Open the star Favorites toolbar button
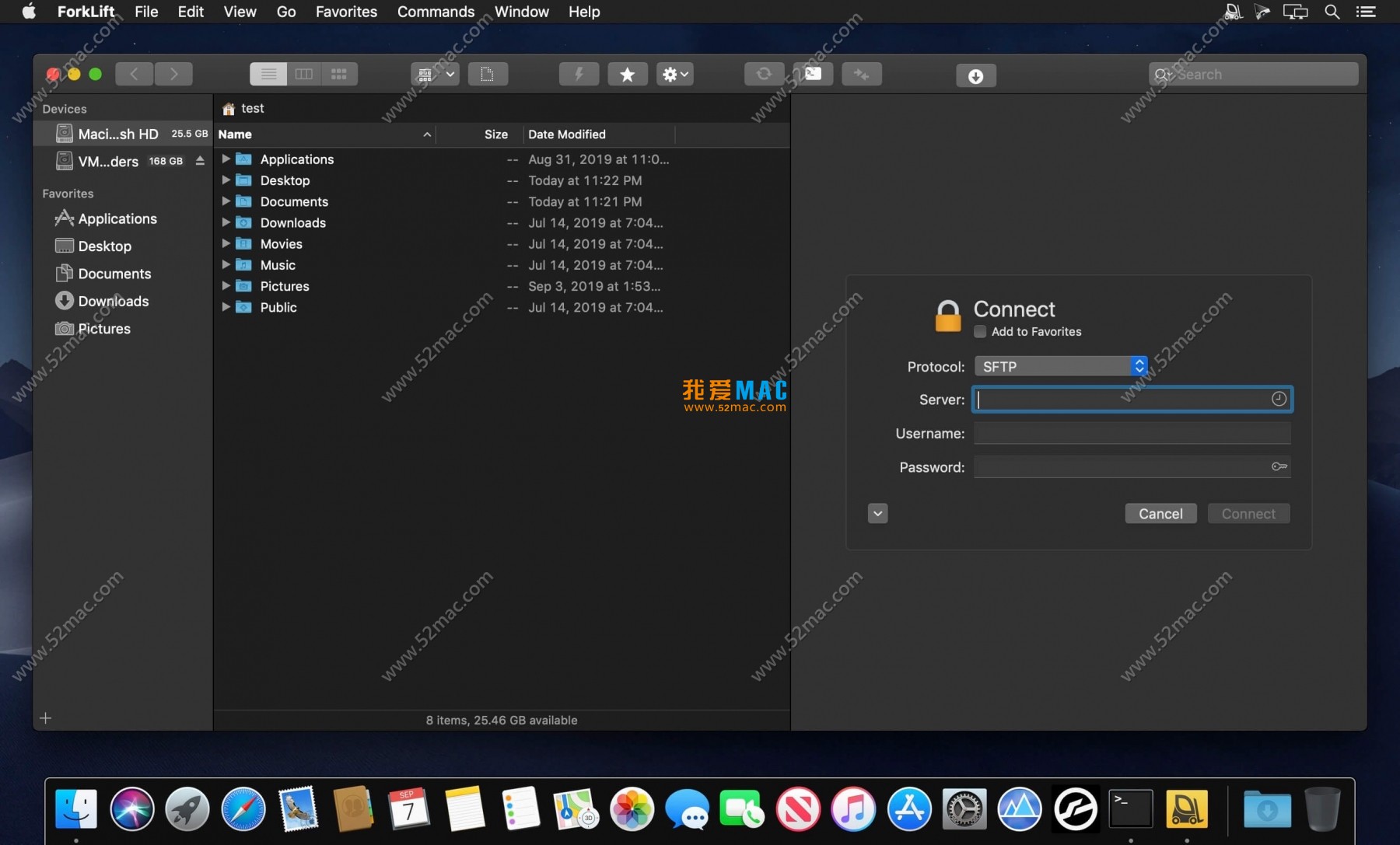Image resolution: width=1400 pixels, height=845 pixels. point(628,74)
